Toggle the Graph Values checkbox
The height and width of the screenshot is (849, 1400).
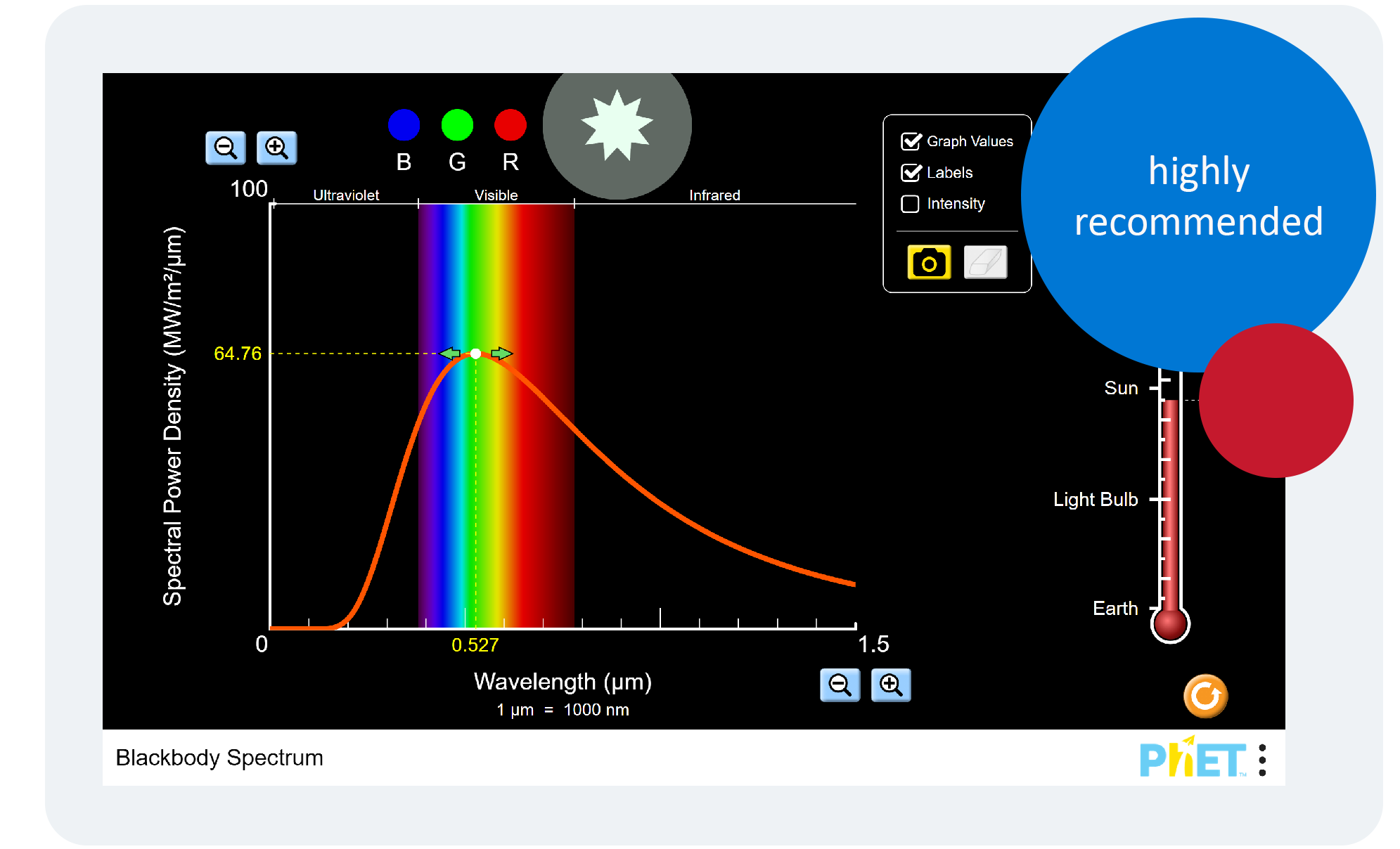911,141
